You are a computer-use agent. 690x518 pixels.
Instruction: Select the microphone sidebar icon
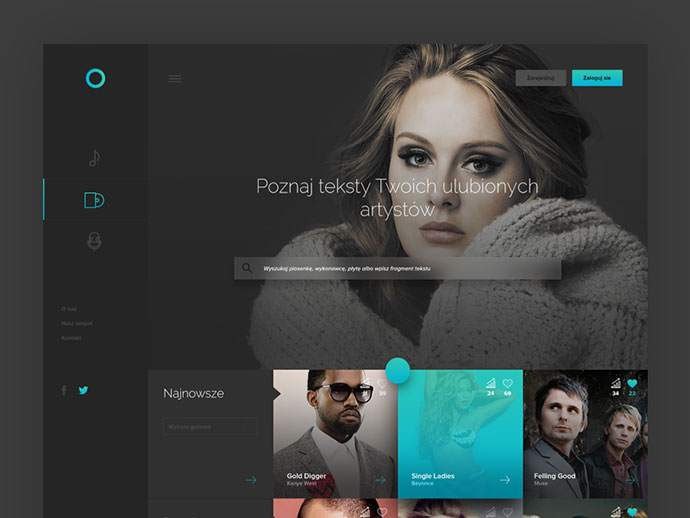pos(94,241)
